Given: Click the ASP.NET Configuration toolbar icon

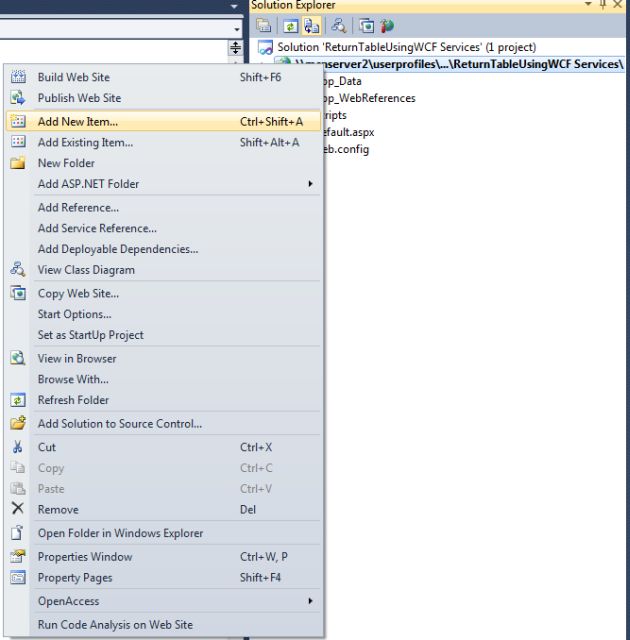Looking at the screenshot, I should pyautogui.click(x=387, y=26).
